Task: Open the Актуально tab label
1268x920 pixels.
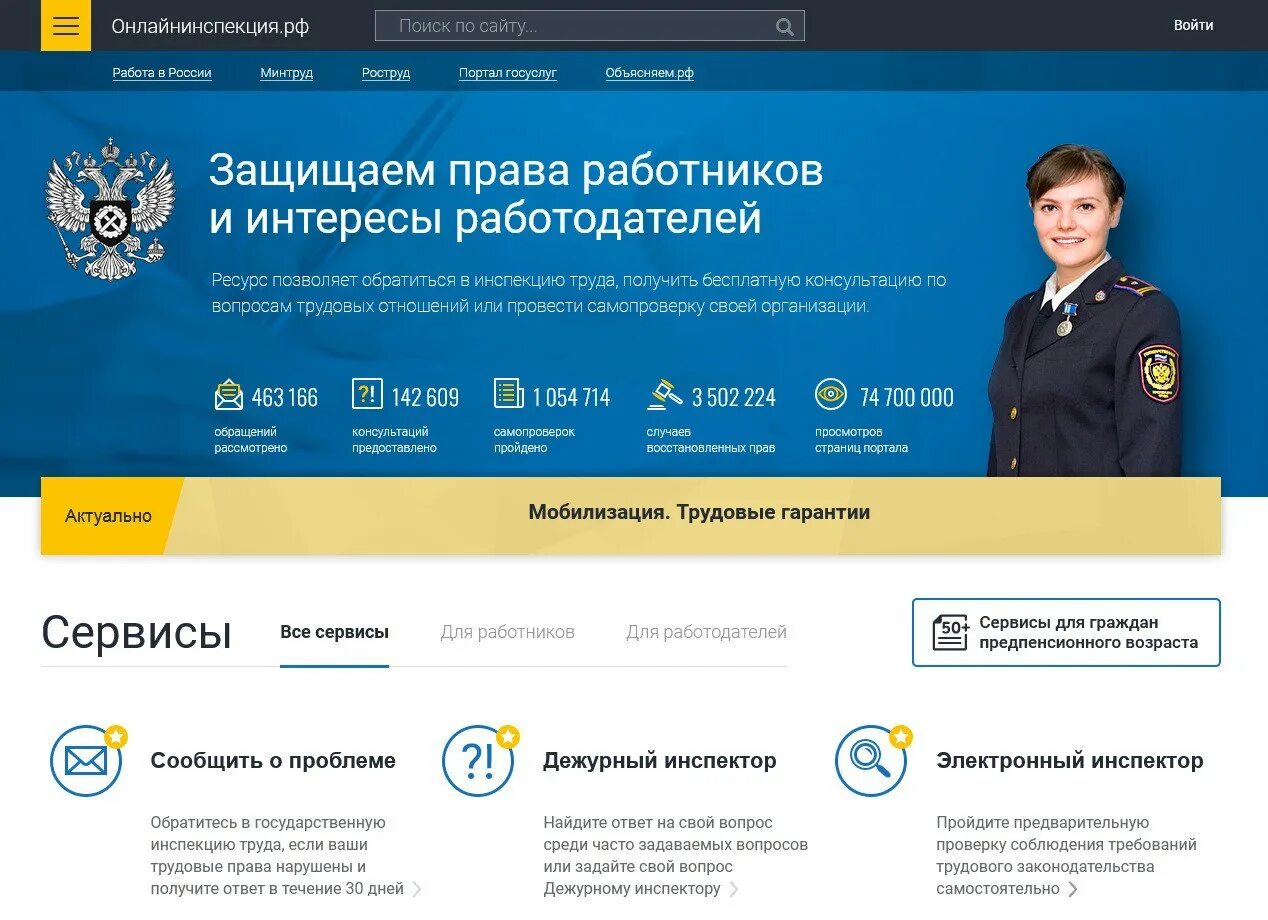Action: pyautogui.click(x=109, y=516)
